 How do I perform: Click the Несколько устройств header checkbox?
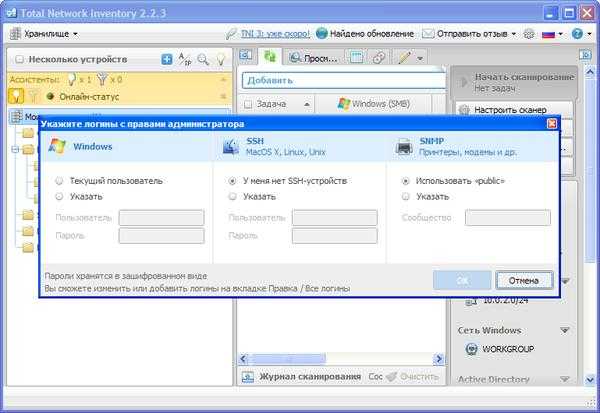click(19, 59)
